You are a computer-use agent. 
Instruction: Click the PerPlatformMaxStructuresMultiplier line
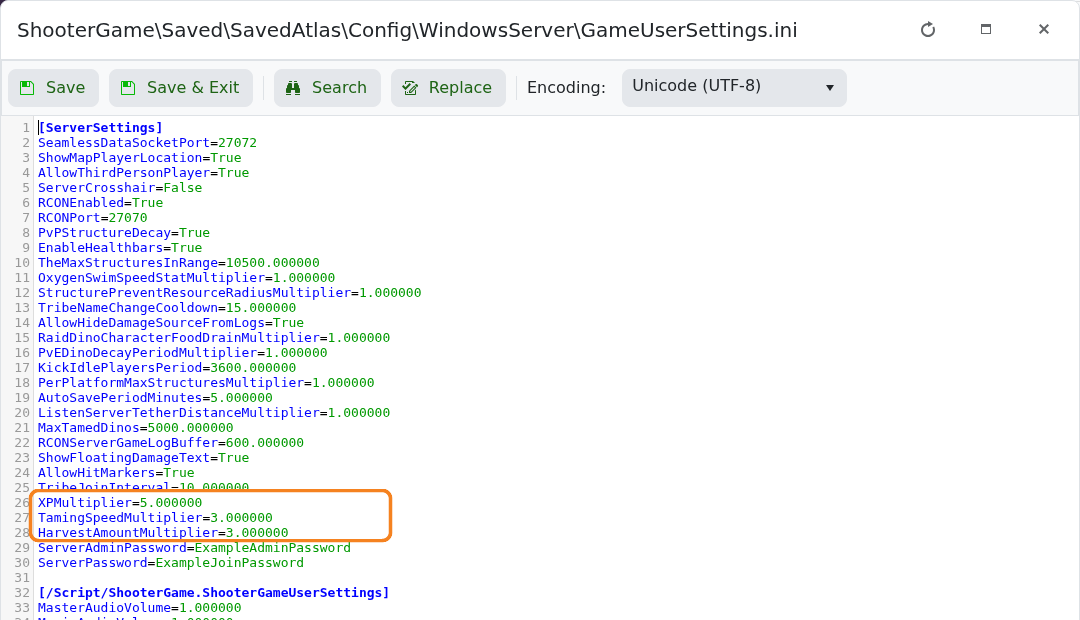tap(206, 382)
